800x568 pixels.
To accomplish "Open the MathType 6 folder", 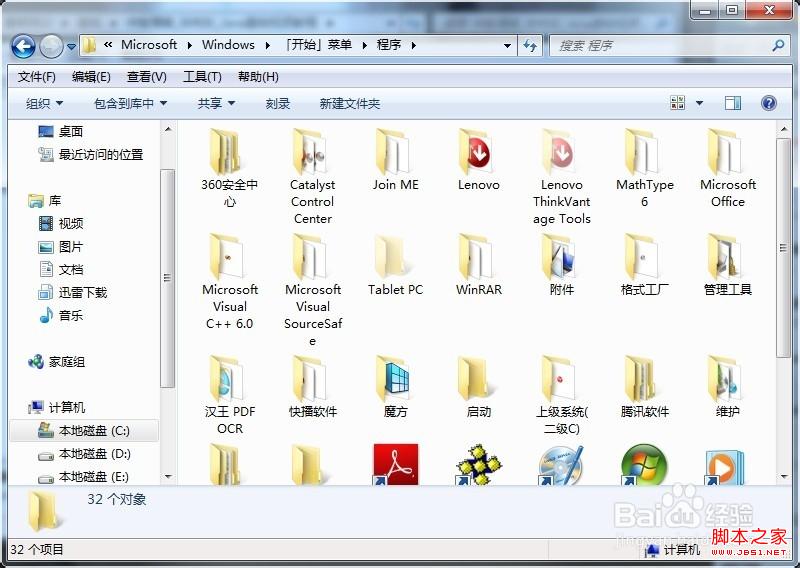I will [645, 168].
